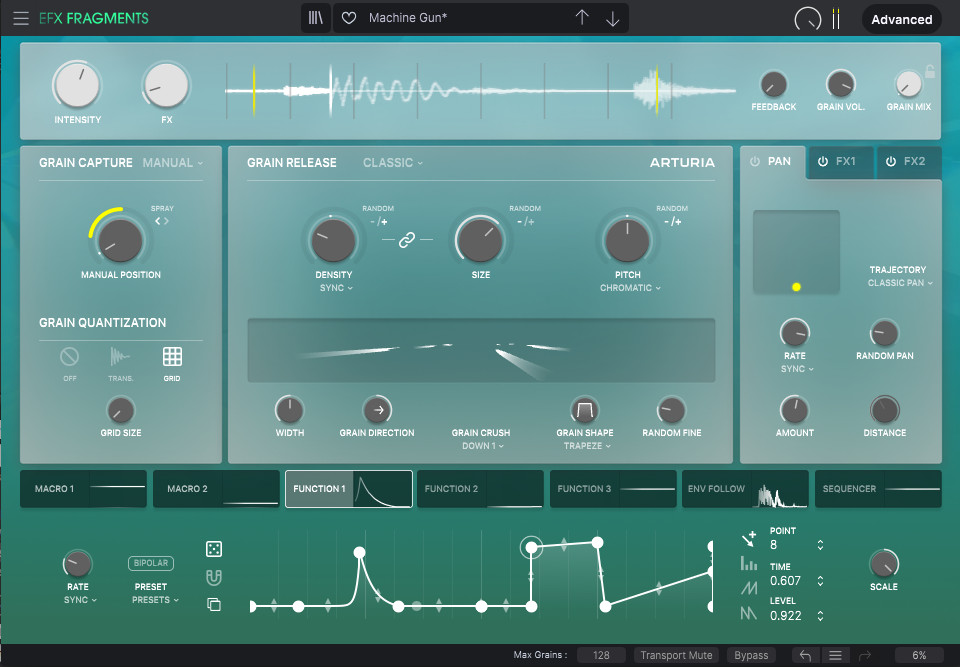The width and height of the screenshot is (960, 667).
Task: Set grain quantization to Grid
Action: coord(172,364)
